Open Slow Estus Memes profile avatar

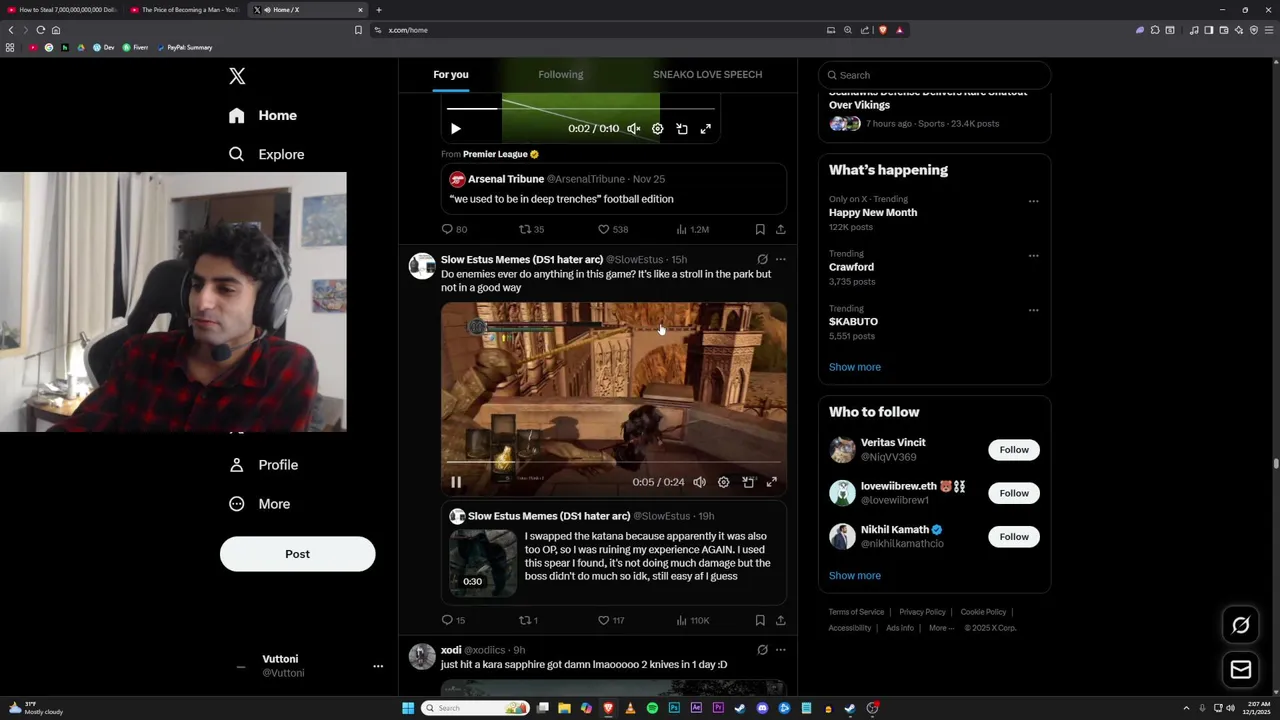pos(422,266)
